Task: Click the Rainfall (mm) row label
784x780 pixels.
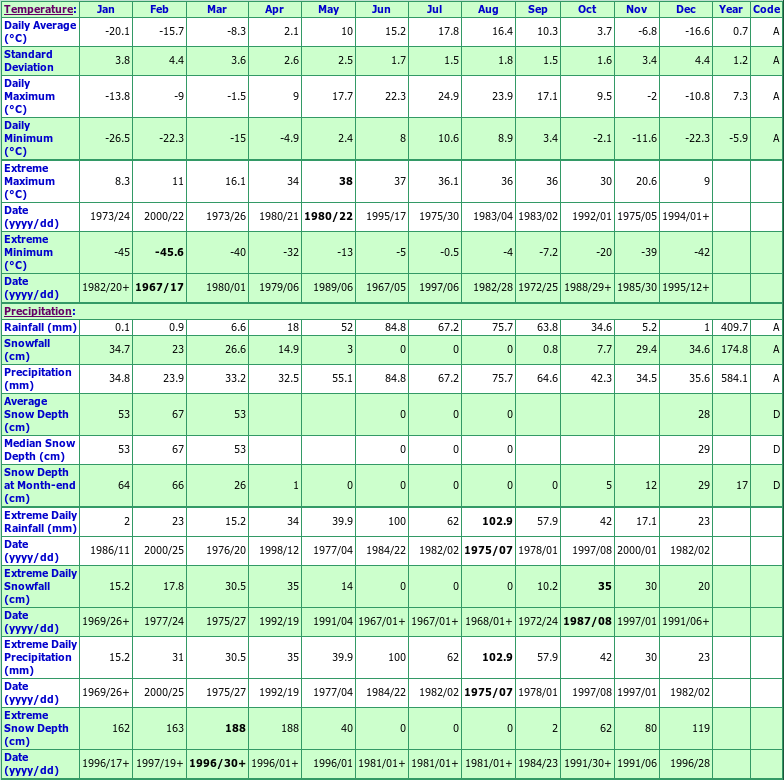Action: [40, 328]
